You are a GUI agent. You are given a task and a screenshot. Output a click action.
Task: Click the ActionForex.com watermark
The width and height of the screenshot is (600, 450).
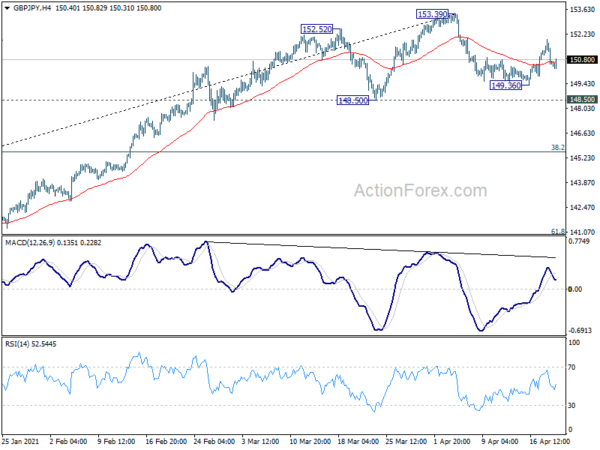click(421, 191)
